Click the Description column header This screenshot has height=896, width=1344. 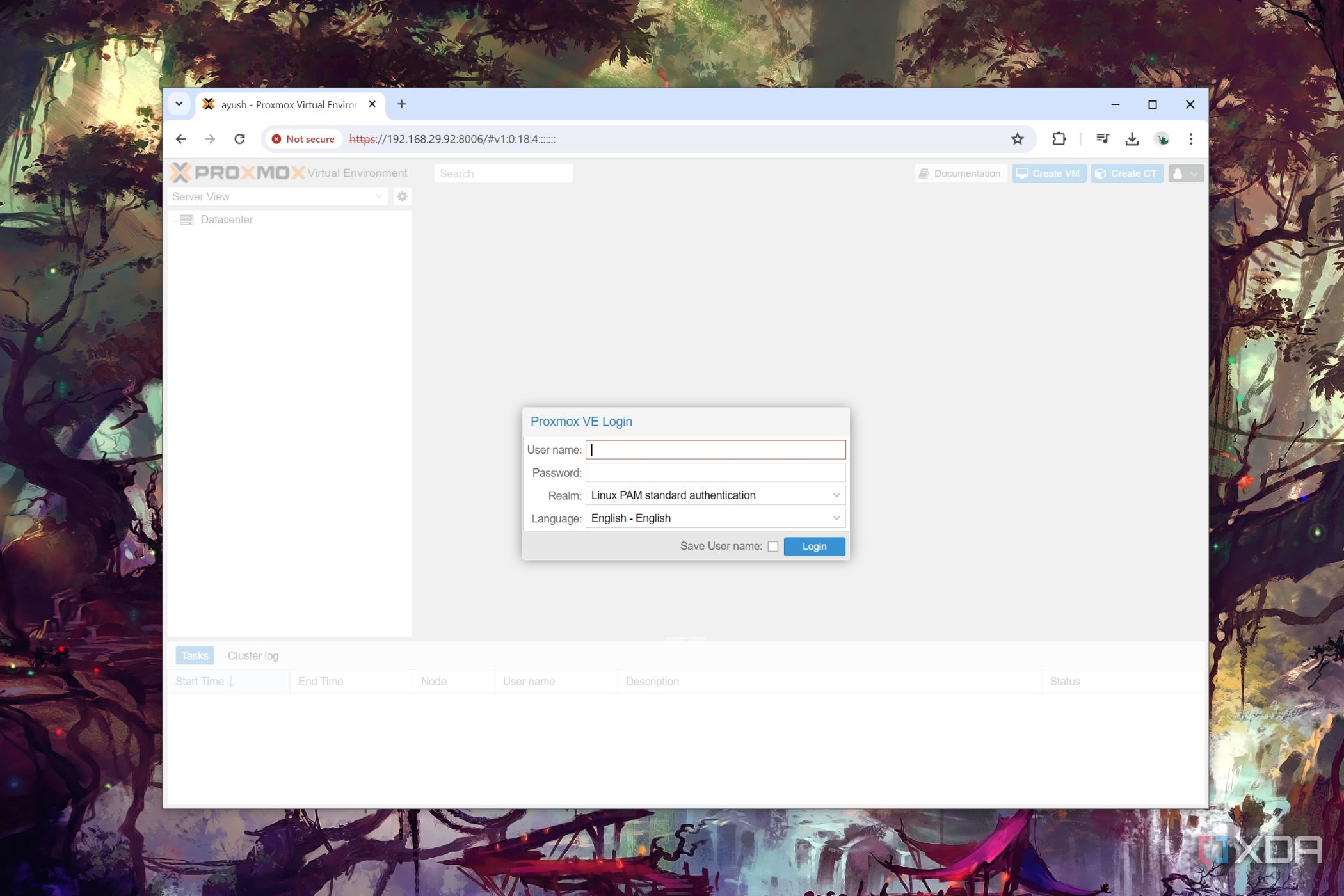(x=829, y=682)
